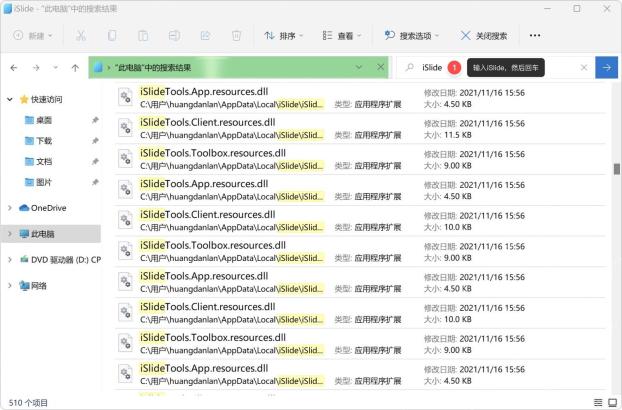Click the blue search go arrow button

pos(607,67)
